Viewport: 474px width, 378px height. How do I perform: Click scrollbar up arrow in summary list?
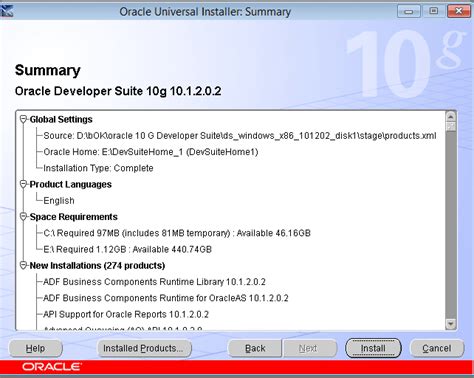[x=451, y=117]
